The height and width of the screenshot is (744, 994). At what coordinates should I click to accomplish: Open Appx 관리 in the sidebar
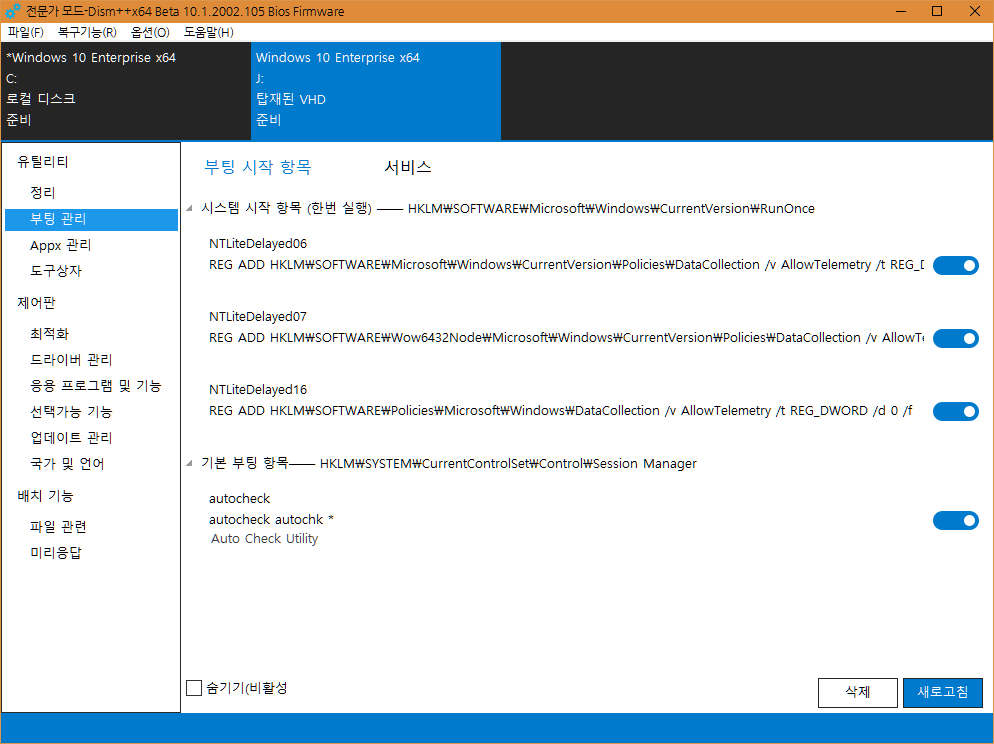coord(91,245)
